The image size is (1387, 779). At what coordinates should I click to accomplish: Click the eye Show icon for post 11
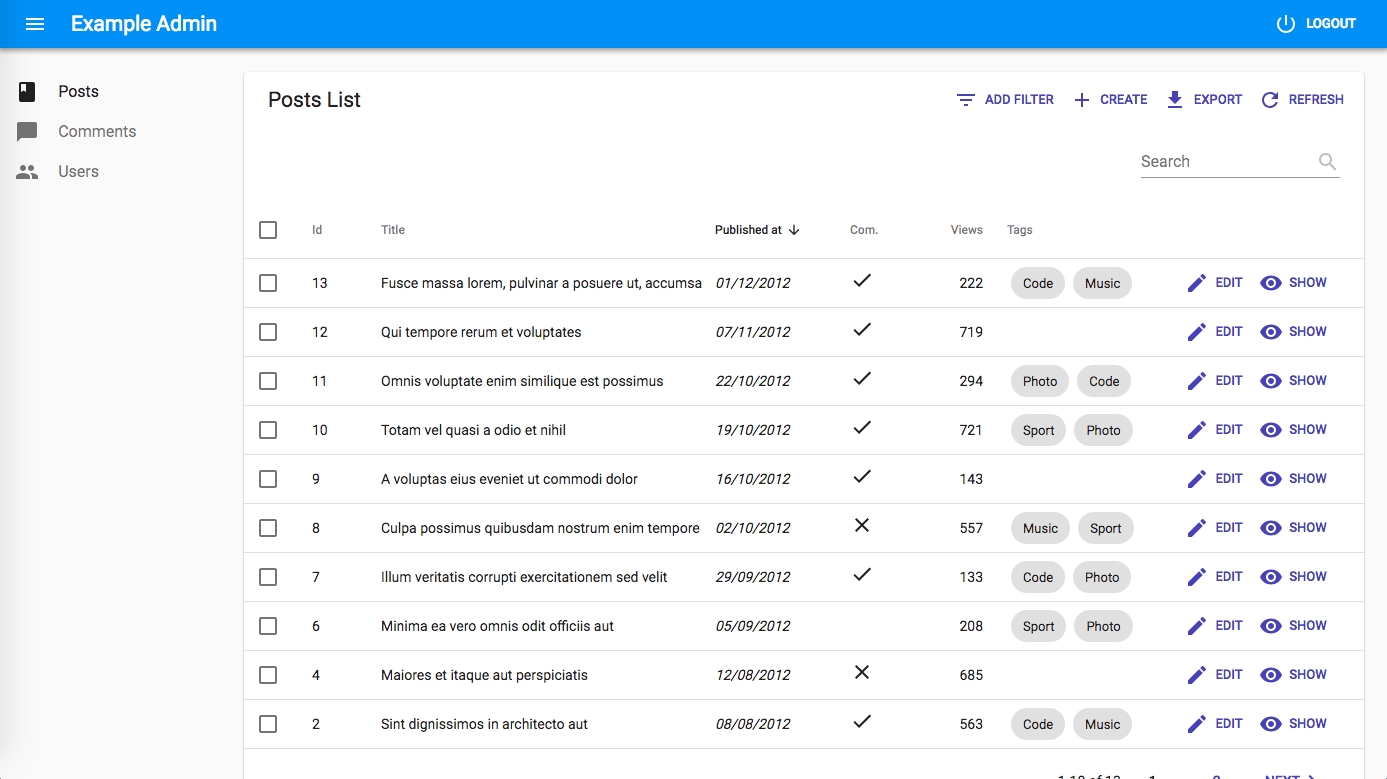coord(1271,381)
